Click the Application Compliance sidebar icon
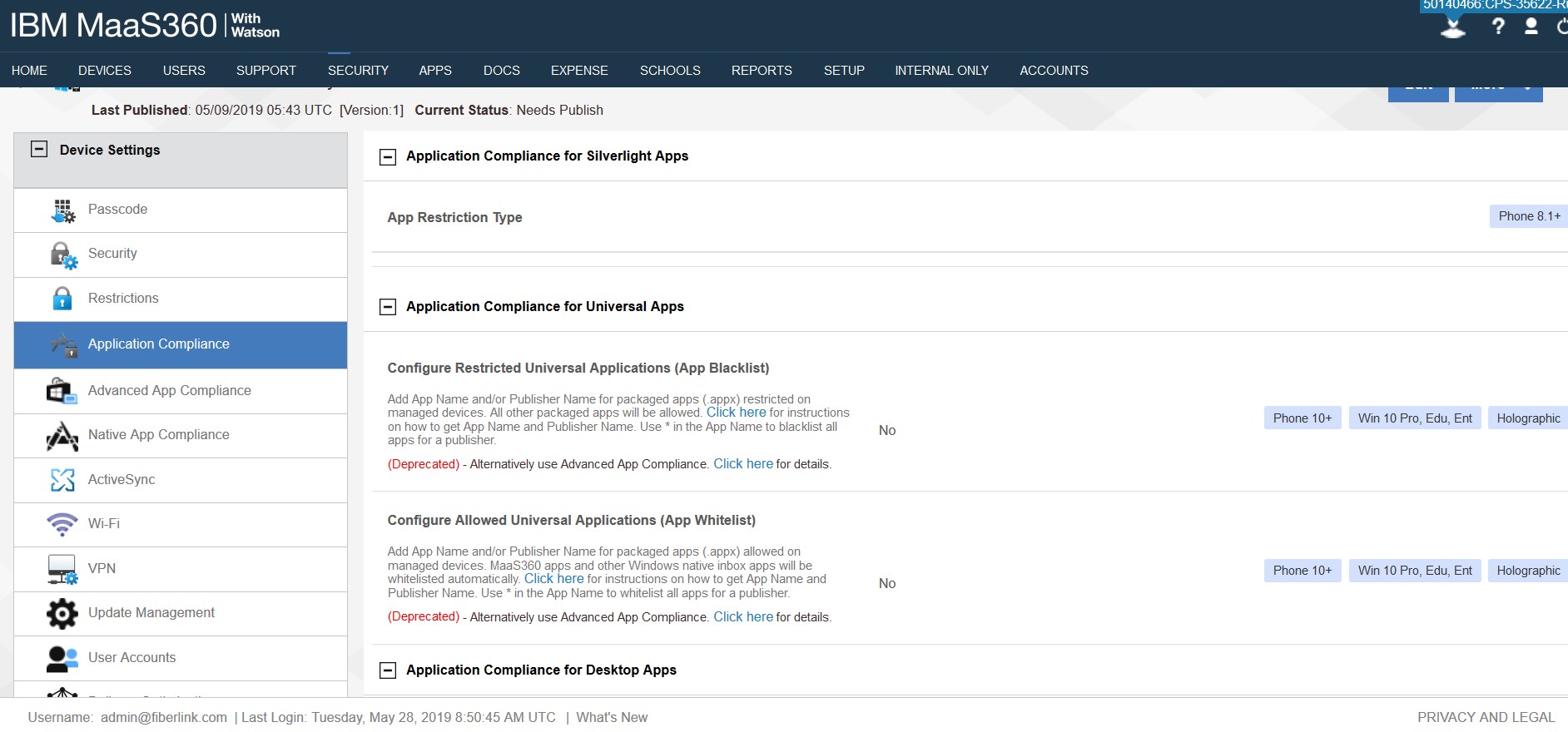Image resolution: width=1568 pixels, height=732 pixels. pyautogui.click(x=63, y=344)
